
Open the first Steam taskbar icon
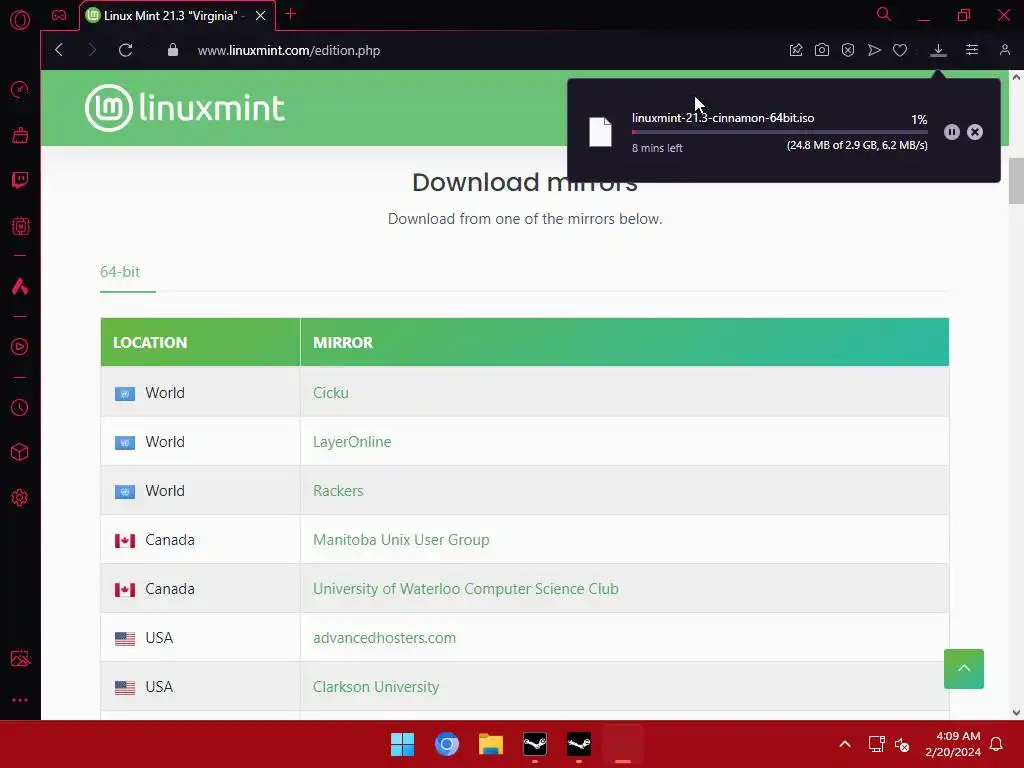pyautogui.click(x=535, y=744)
